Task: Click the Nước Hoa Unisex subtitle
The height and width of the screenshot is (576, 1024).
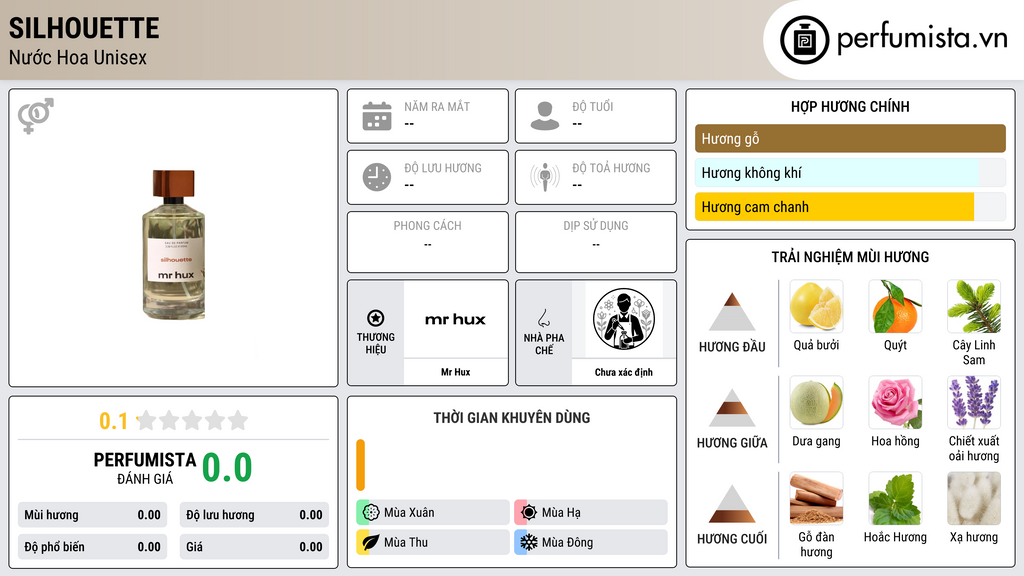Action: 78,57
